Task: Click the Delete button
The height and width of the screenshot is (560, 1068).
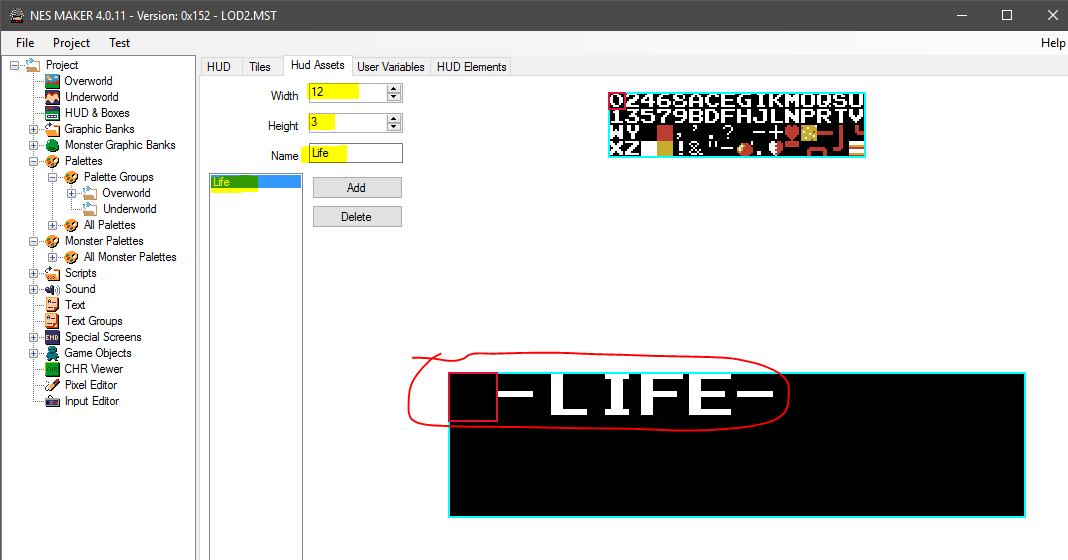Action: [357, 217]
